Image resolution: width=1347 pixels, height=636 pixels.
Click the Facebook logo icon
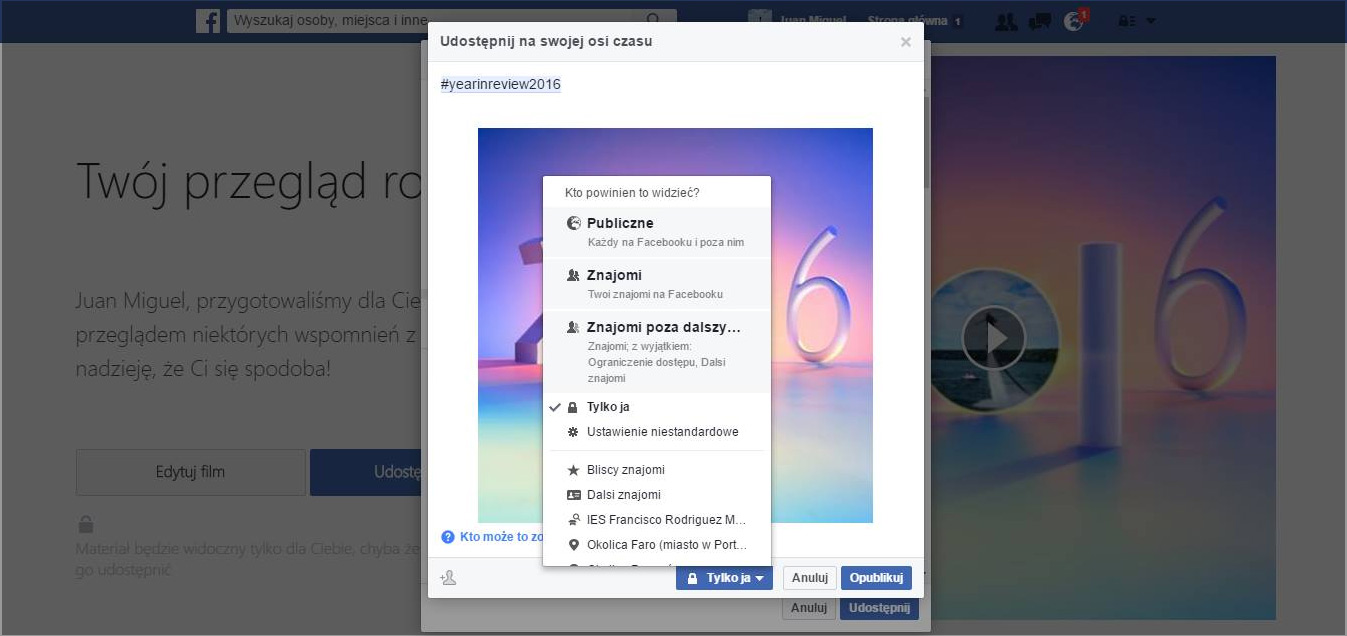point(208,21)
